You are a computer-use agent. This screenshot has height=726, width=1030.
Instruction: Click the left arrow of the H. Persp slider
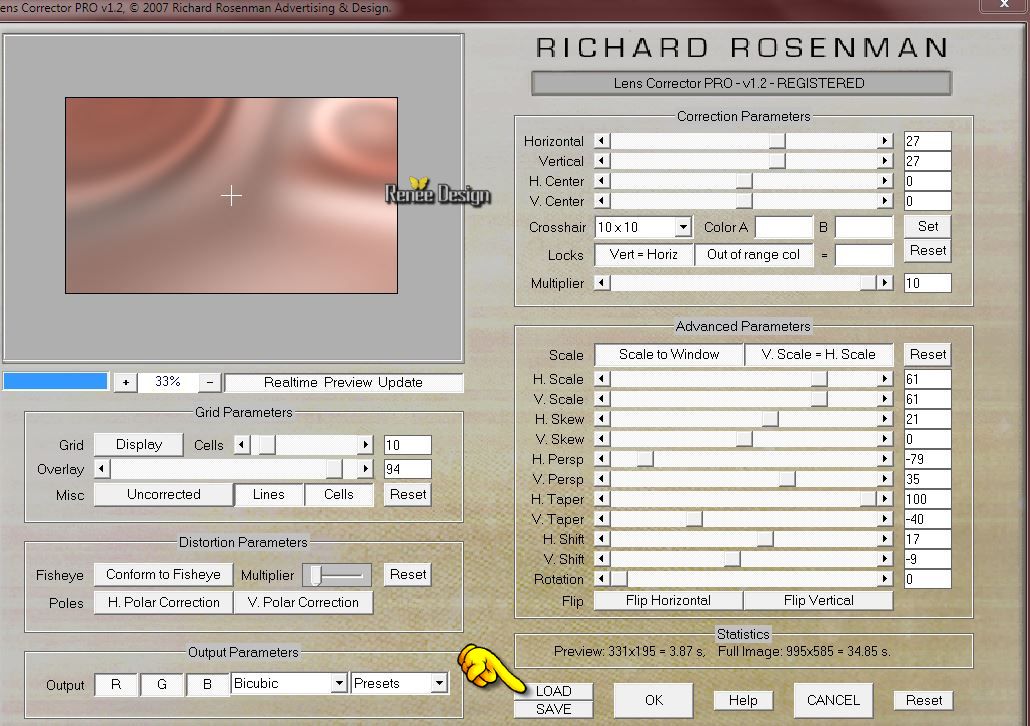pyautogui.click(x=602, y=459)
